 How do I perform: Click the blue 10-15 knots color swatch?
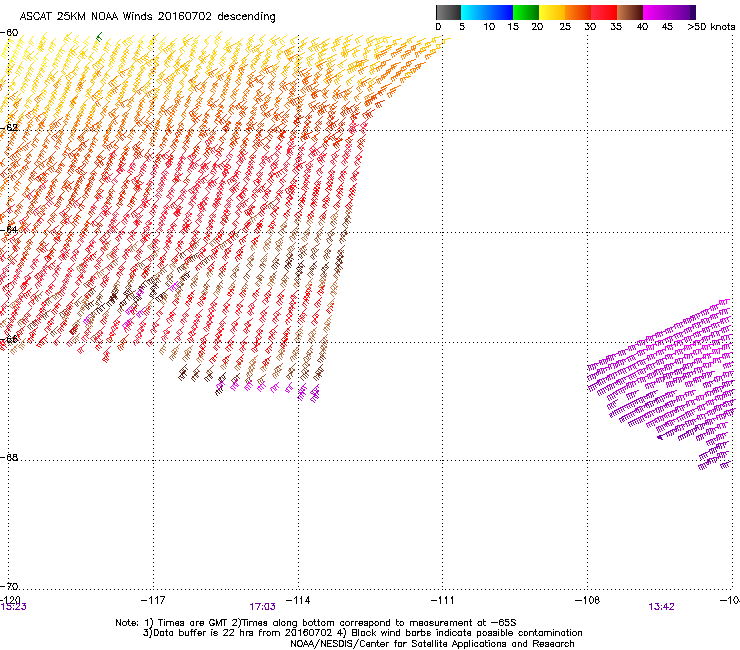[x=500, y=12]
